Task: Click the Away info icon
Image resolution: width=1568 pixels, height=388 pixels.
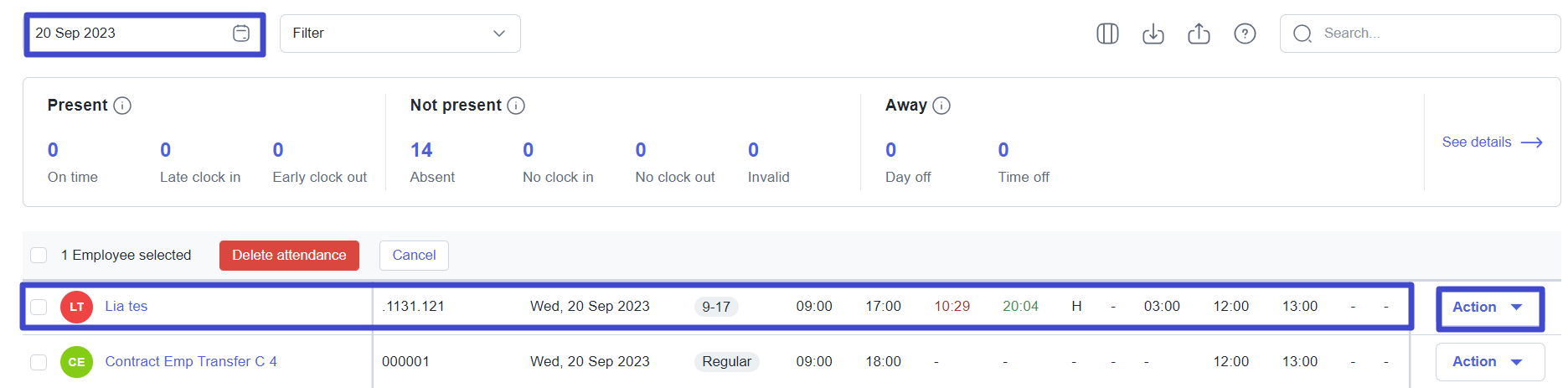Action: coord(941,106)
